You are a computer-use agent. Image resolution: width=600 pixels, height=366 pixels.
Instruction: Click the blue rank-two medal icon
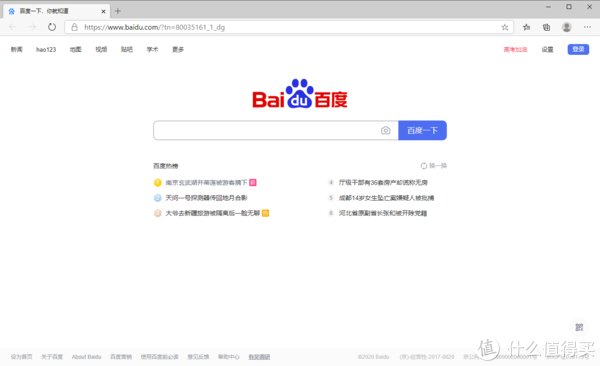(x=158, y=198)
